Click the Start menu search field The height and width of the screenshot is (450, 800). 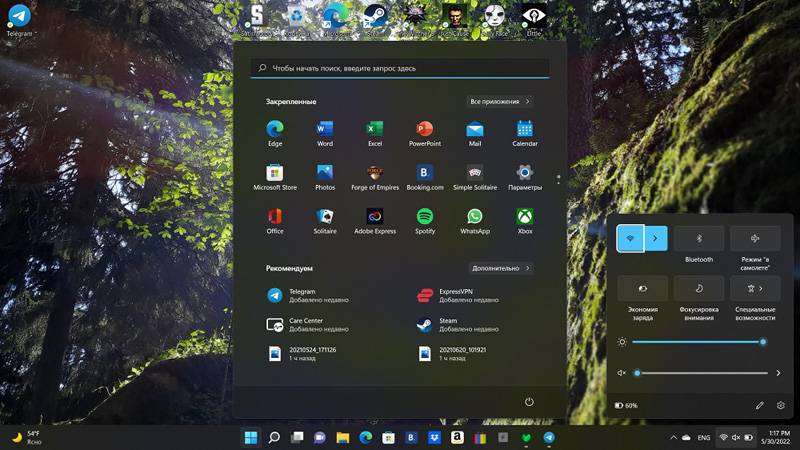tap(399, 68)
